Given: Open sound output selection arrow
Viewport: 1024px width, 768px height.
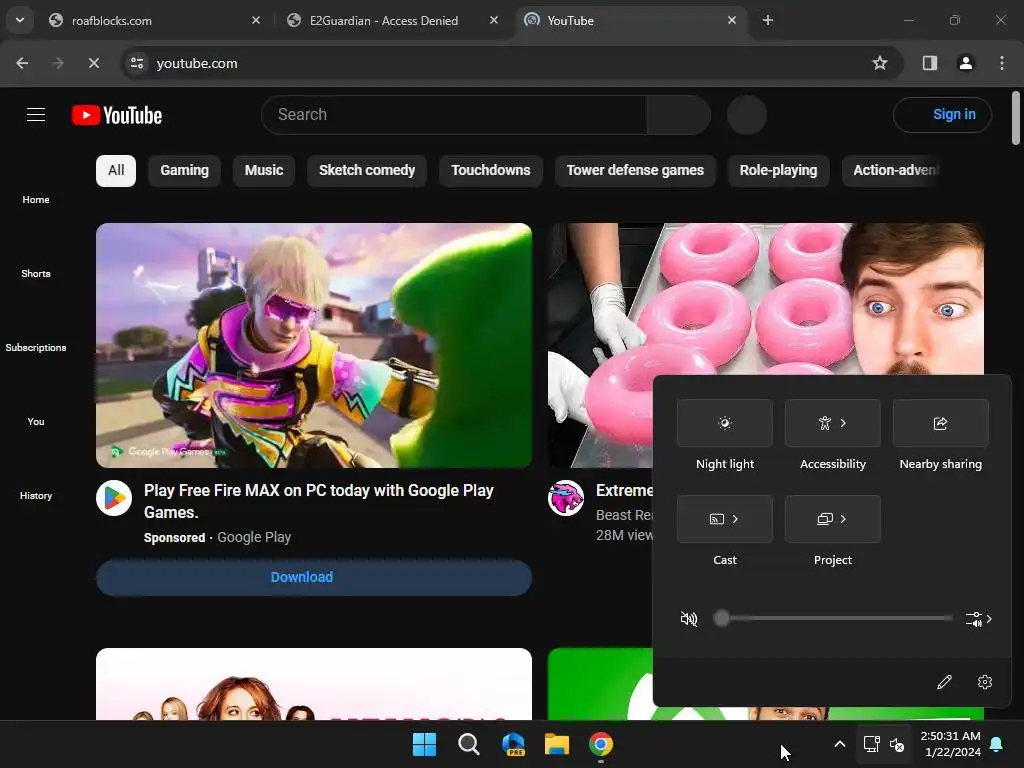Looking at the screenshot, I should click(979, 618).
